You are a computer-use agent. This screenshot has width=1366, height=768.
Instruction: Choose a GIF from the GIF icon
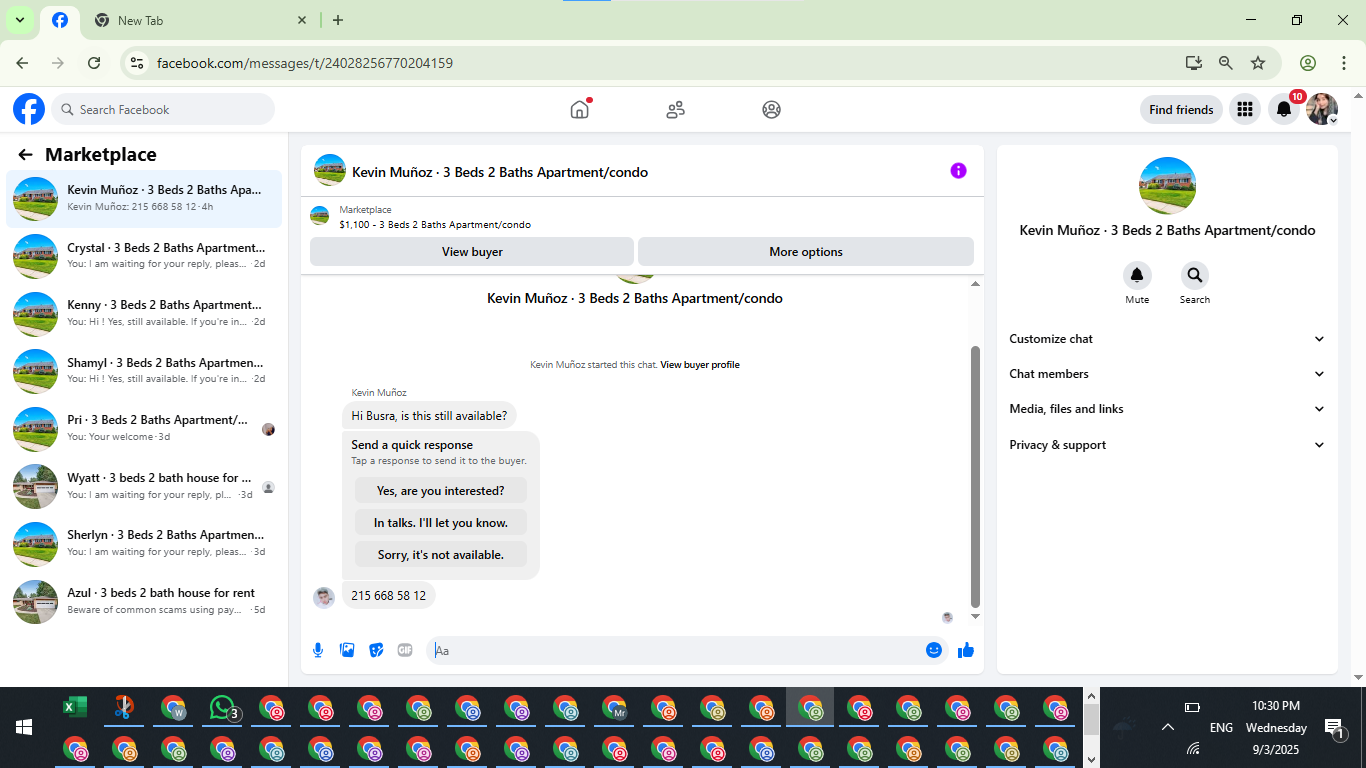405,650
